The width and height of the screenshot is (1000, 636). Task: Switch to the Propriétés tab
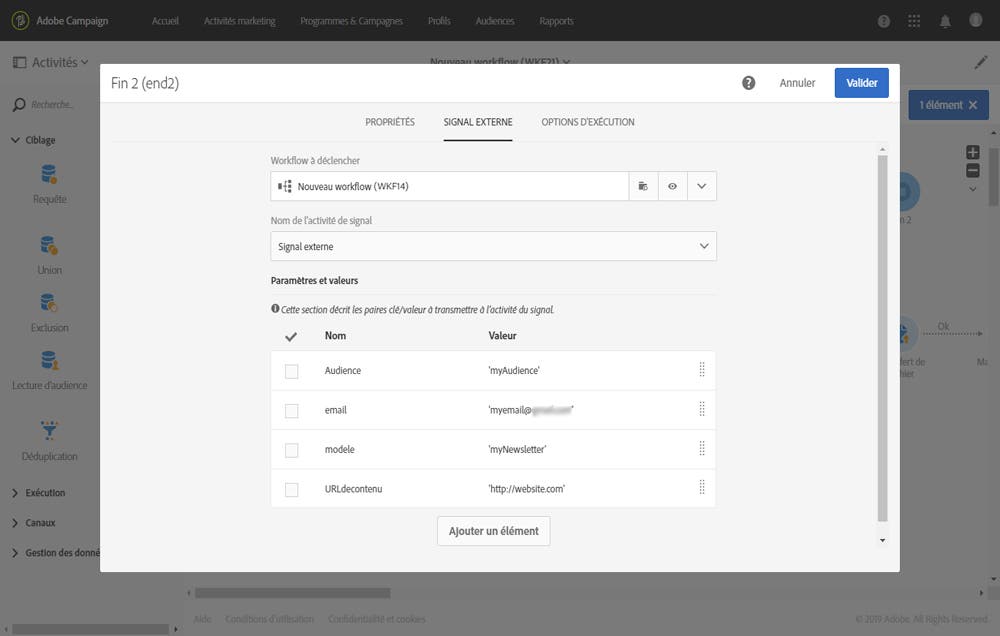(388, 121)
